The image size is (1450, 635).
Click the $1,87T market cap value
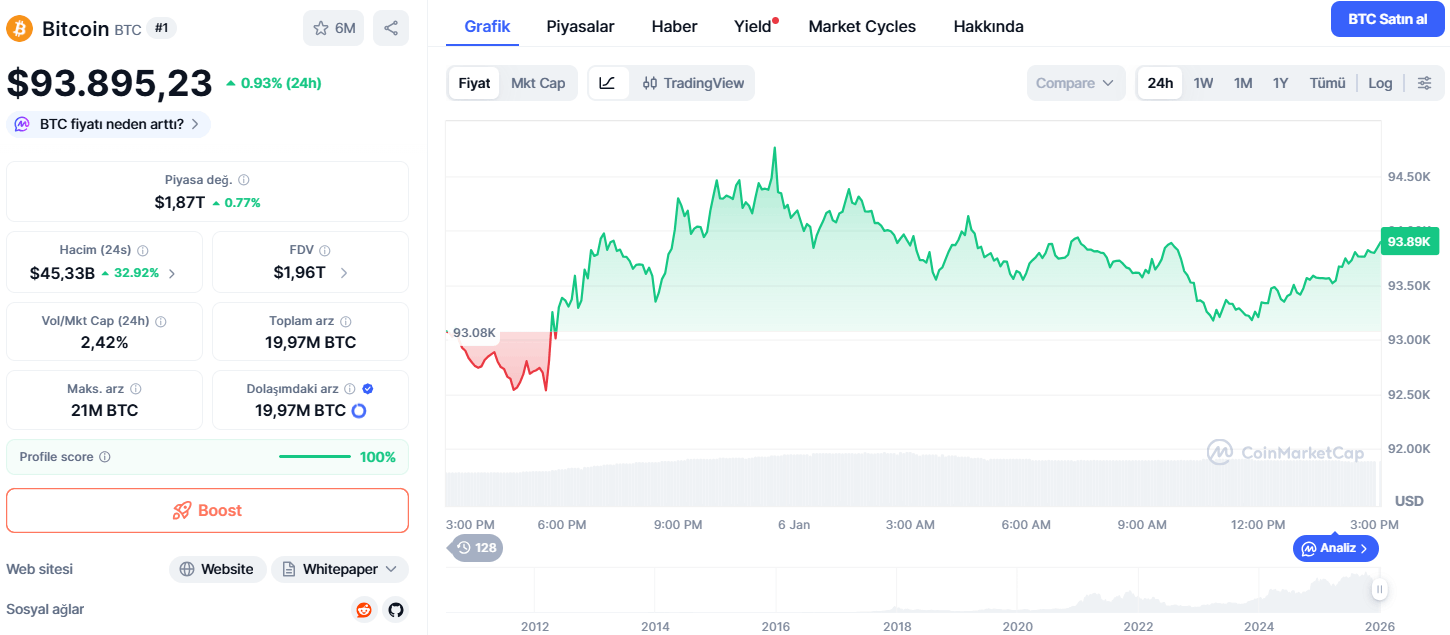tap(180, 202)
